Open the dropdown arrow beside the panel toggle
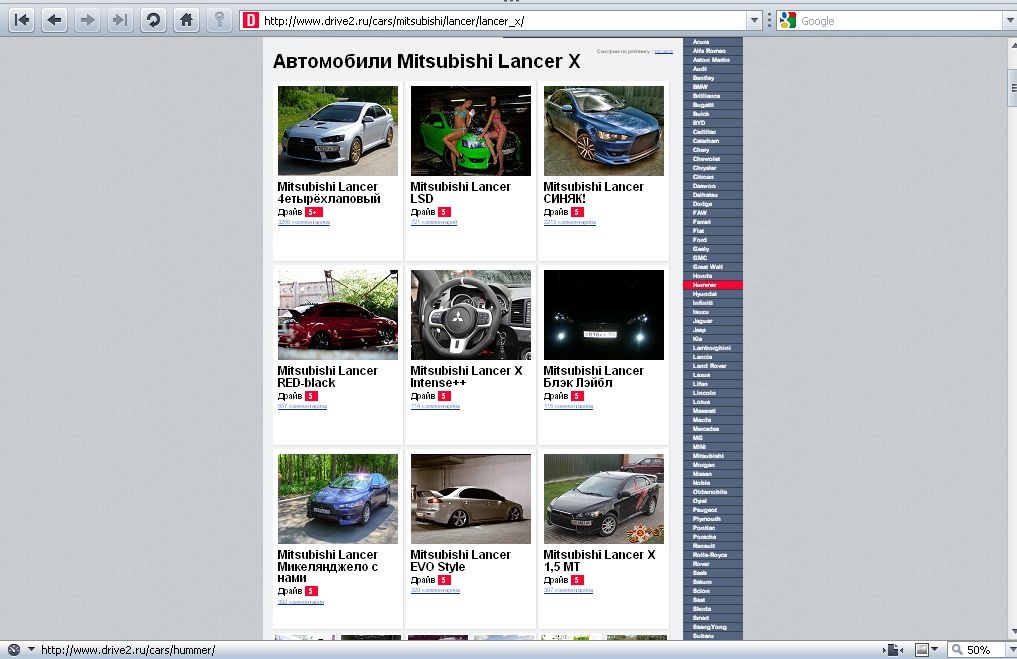 pyautogui.click(x=30, y=649)
